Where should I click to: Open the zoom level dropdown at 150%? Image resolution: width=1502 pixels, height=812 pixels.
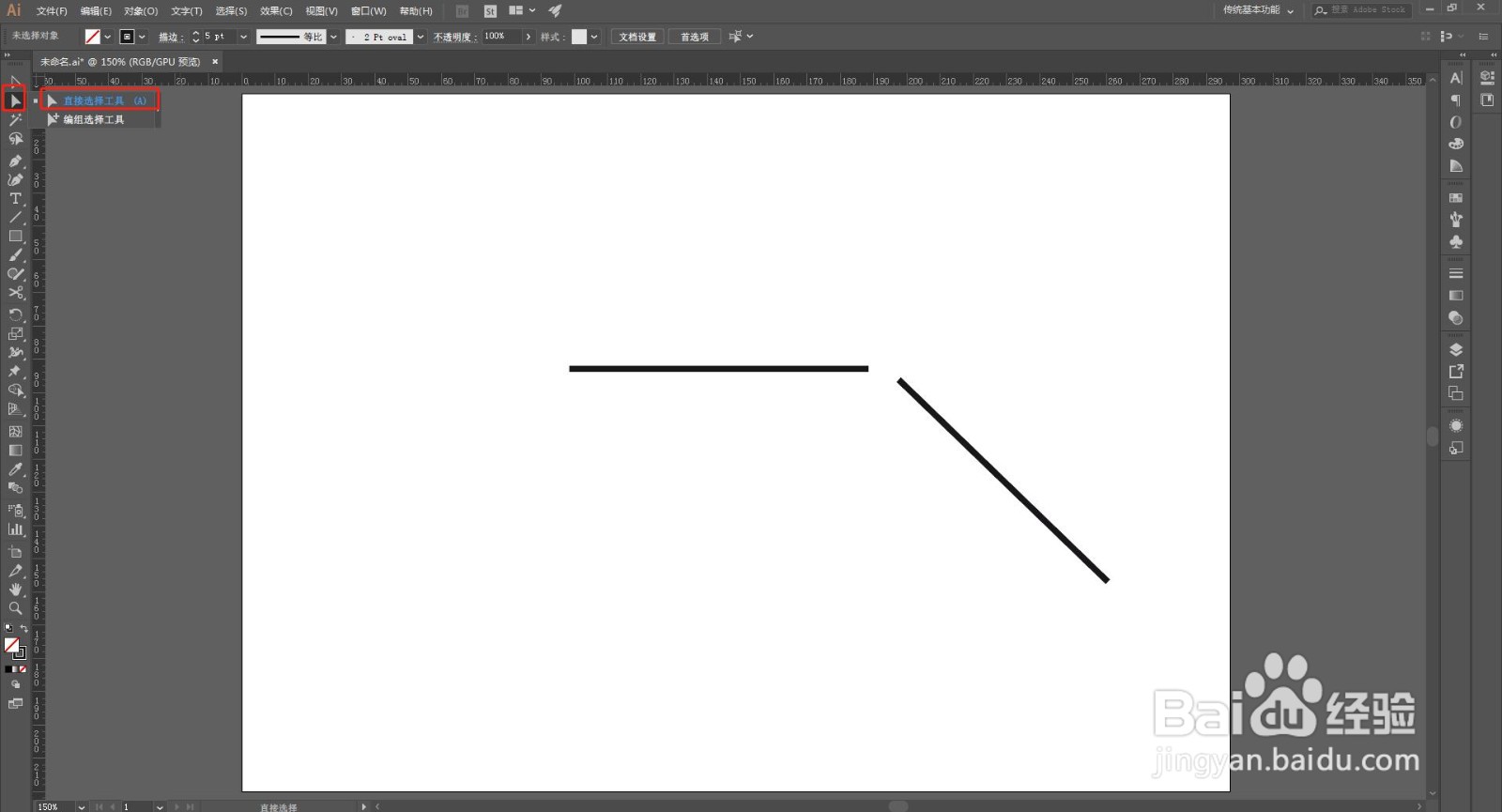point(82,806)
